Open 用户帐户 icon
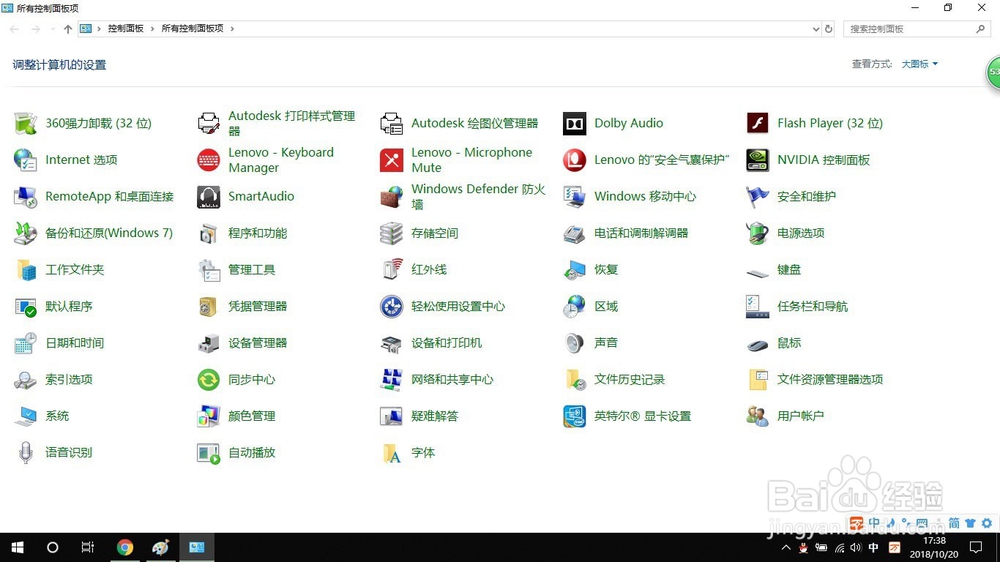1000x562 pixels. click(757, 416)
